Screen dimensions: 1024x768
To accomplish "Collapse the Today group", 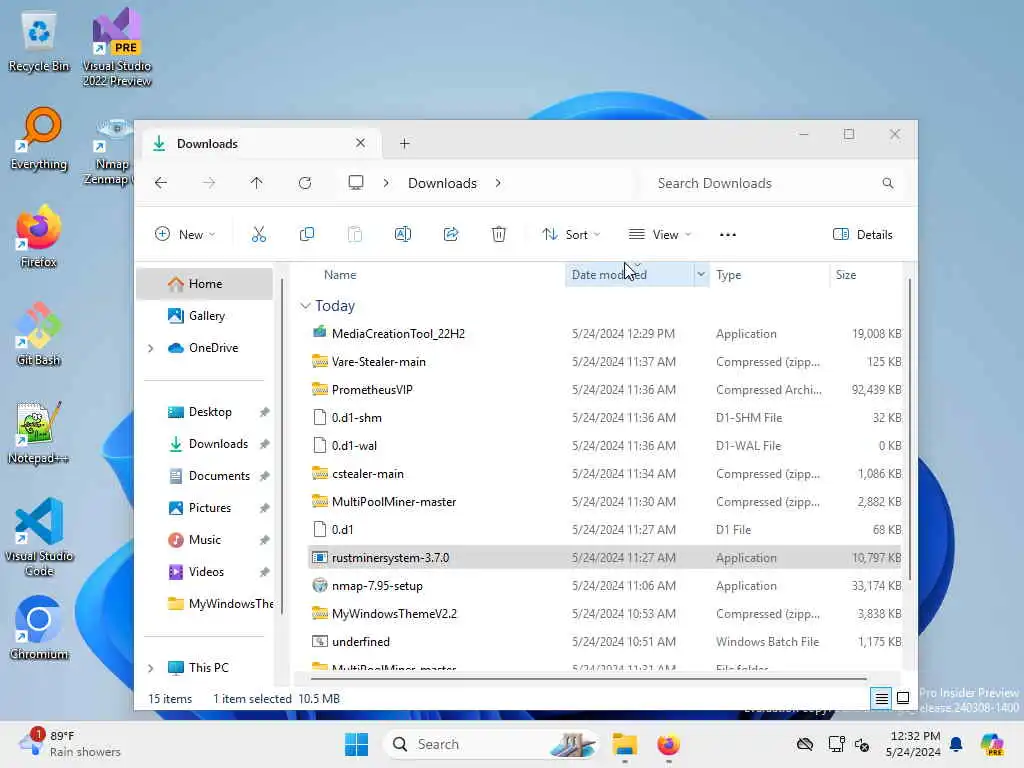I will point(305,306).
